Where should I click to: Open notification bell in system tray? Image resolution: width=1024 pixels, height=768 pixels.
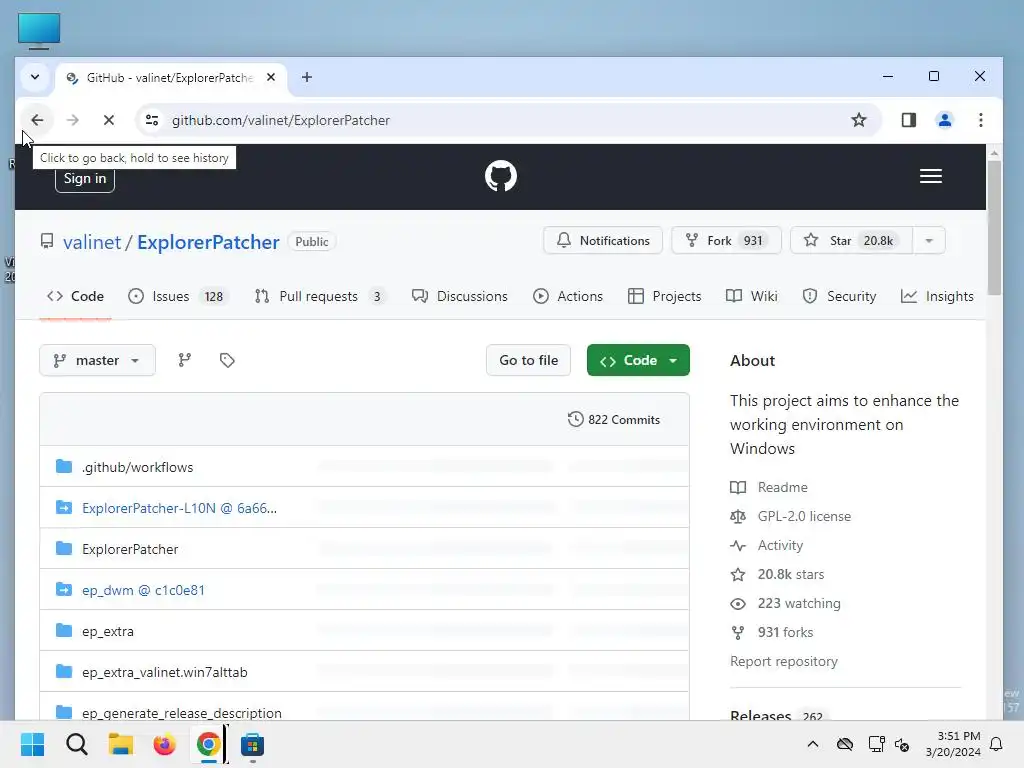point(996,744)
